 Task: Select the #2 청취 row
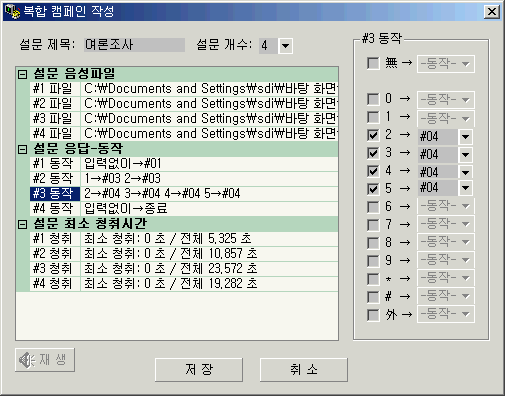coord(184,254)
